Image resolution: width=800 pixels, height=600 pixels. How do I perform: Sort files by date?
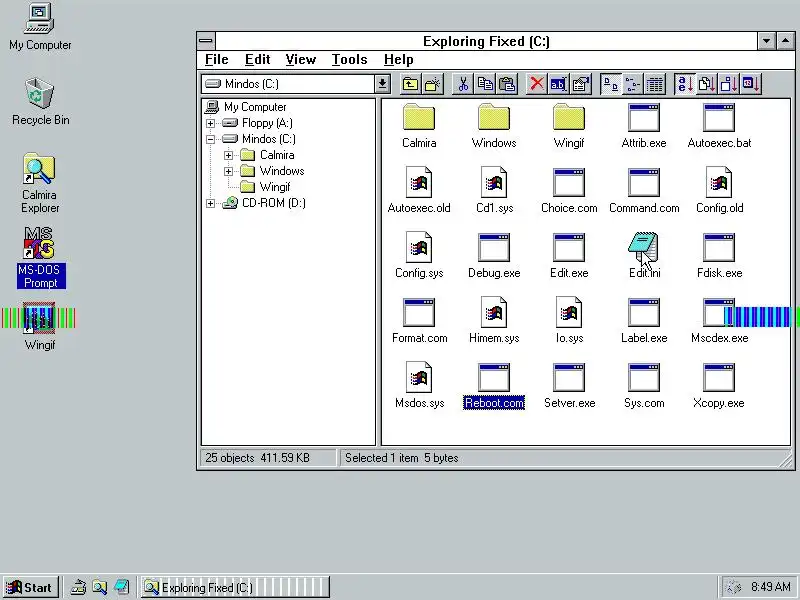(x=751, y=84)
